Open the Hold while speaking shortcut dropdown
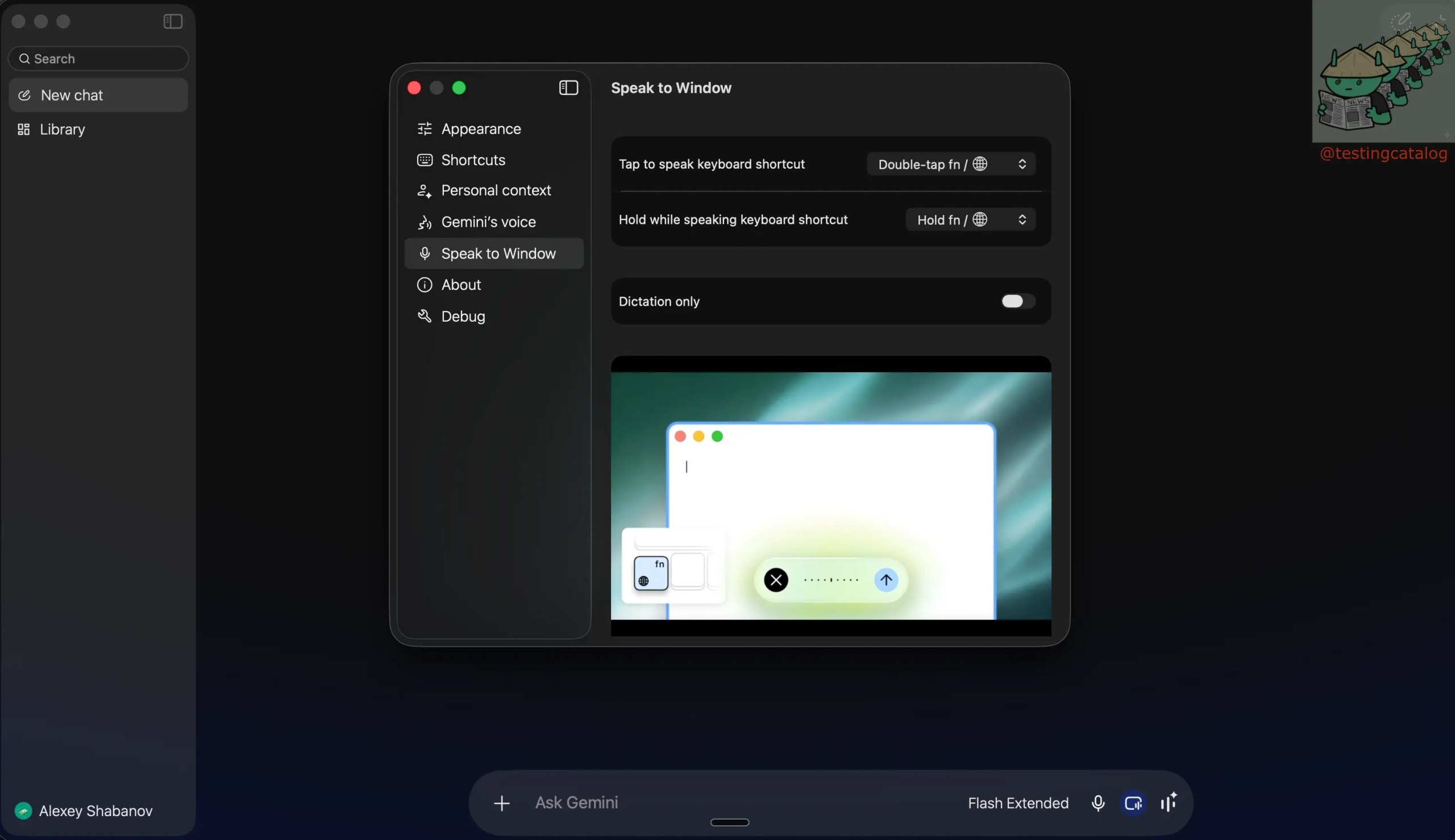Image resolution: width=1455 pixels, height=840 pixels. click(x=970, y=220)
